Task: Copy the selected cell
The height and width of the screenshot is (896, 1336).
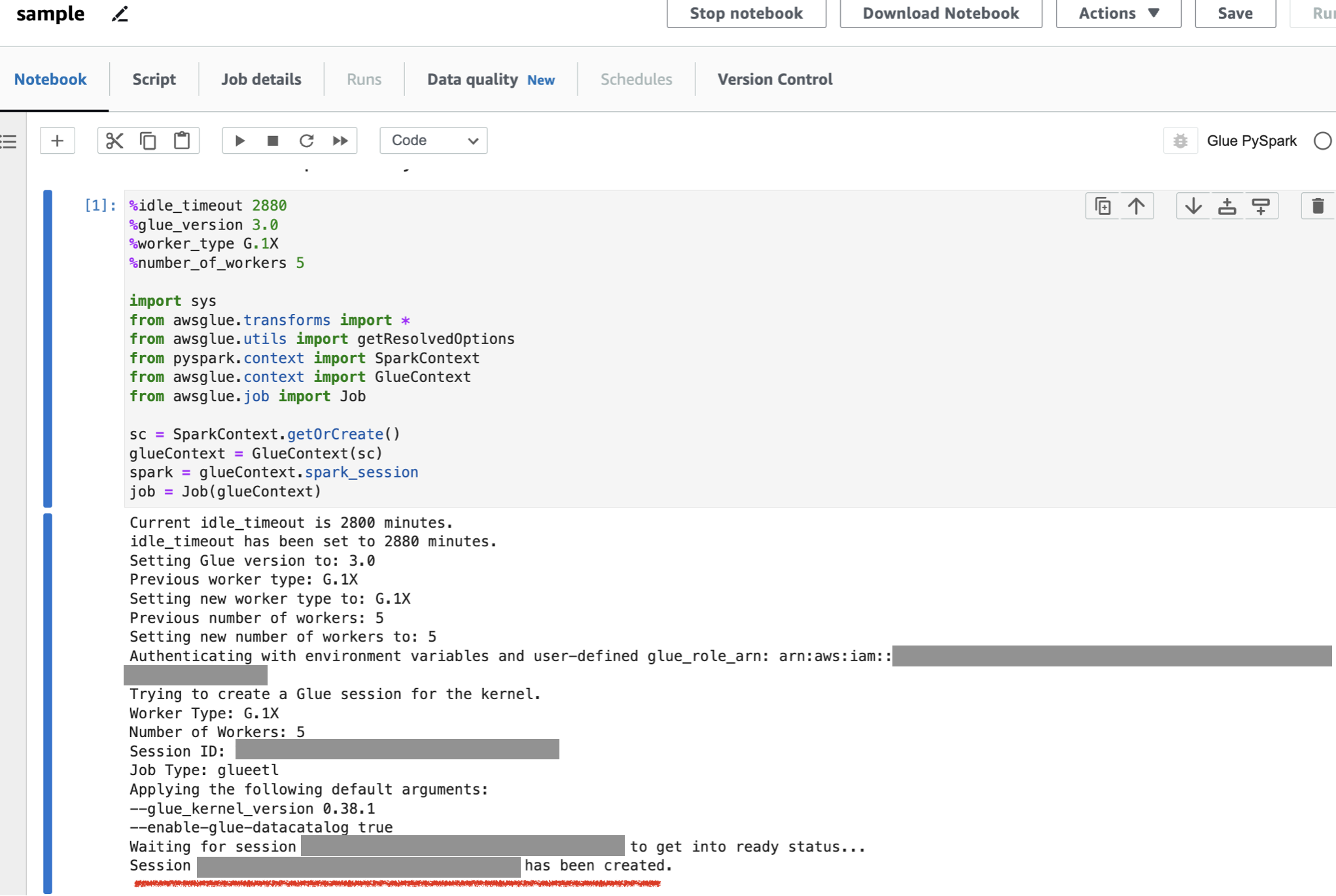Action: [x=148, y=141]
